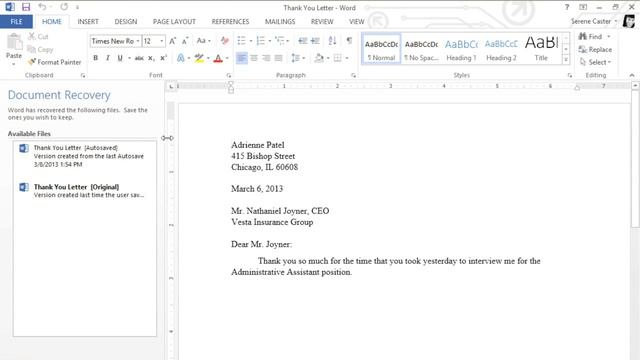This screenshot has height=360, width=640.
Task: Open the Select dropdown in Editing
Action: click(596, 62)
